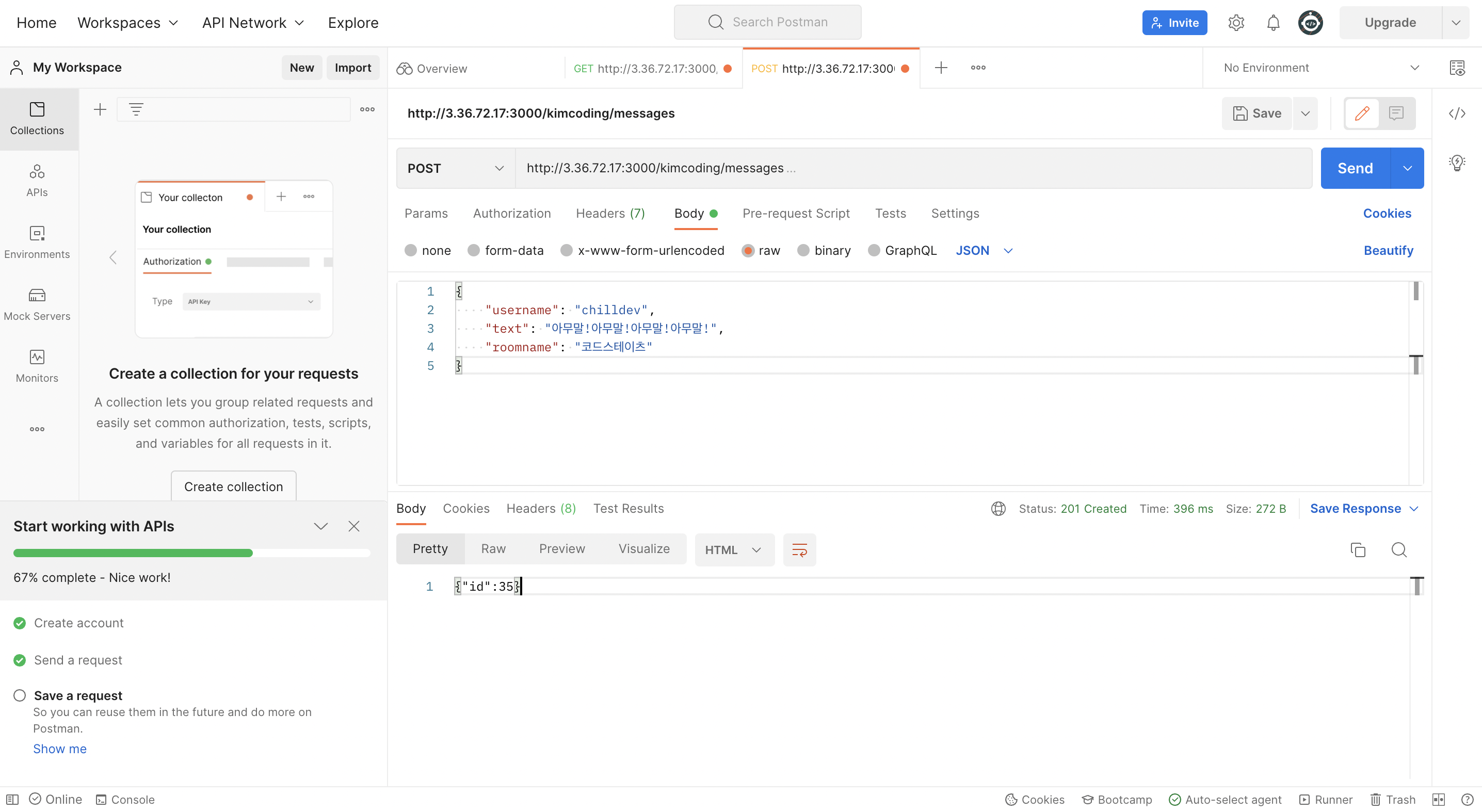The height and width of the screenshot is (812, 1482).
Task: Toggle the response word wrap icon
Action: [x=799, y=550]
